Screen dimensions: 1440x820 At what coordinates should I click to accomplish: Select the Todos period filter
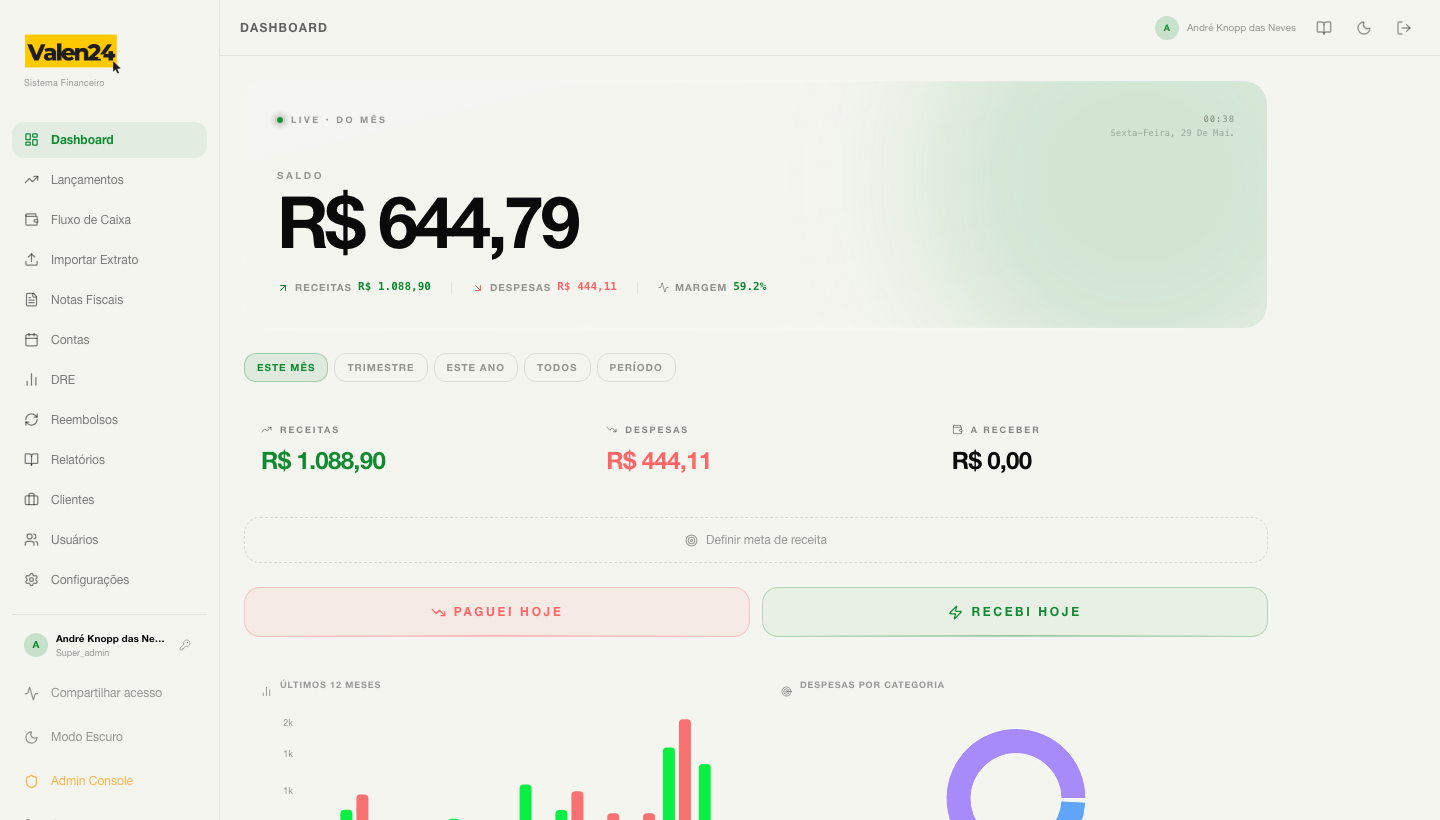[x=557, y=367]
